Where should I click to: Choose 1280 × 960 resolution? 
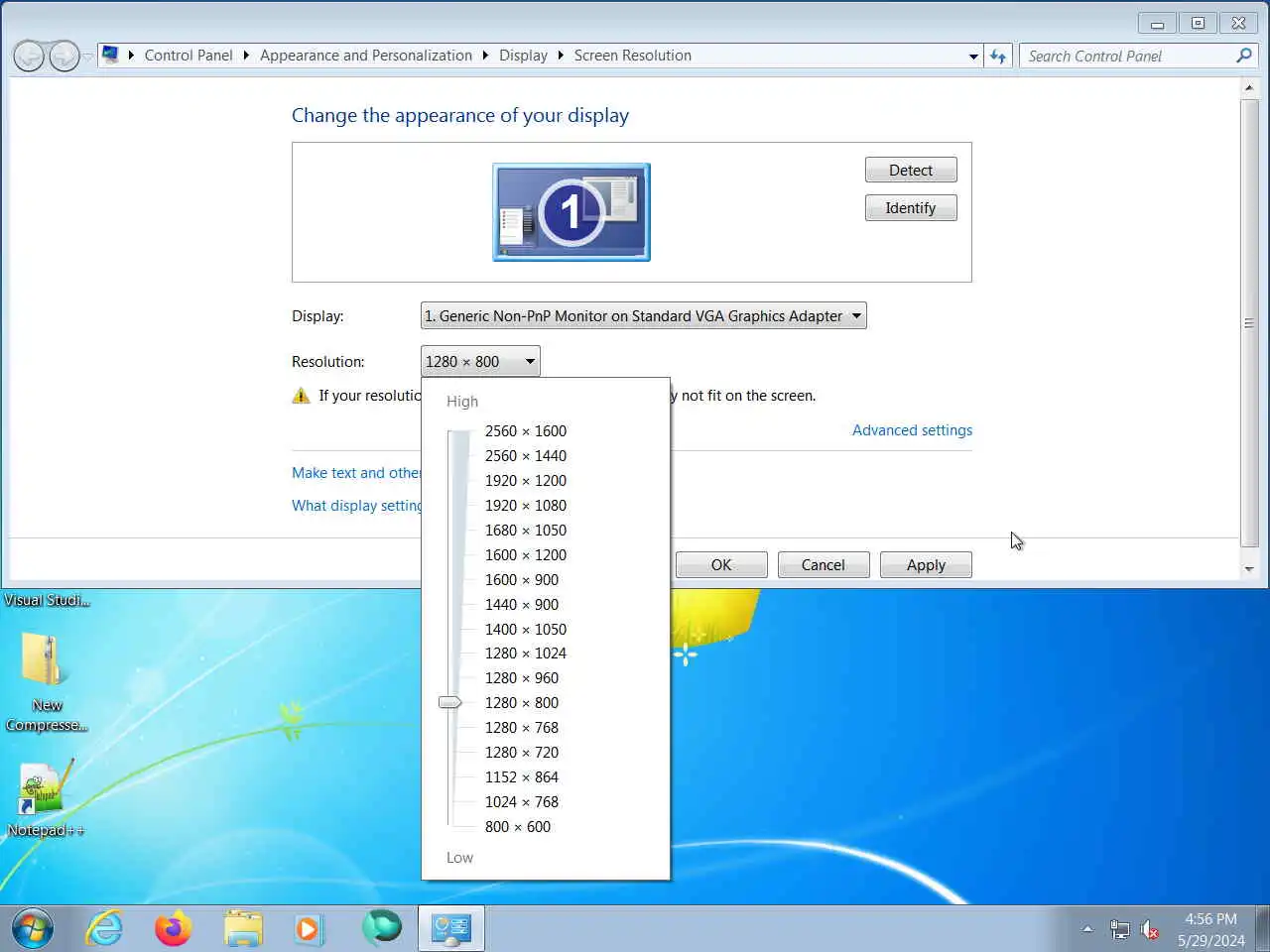tap(522, 678)
